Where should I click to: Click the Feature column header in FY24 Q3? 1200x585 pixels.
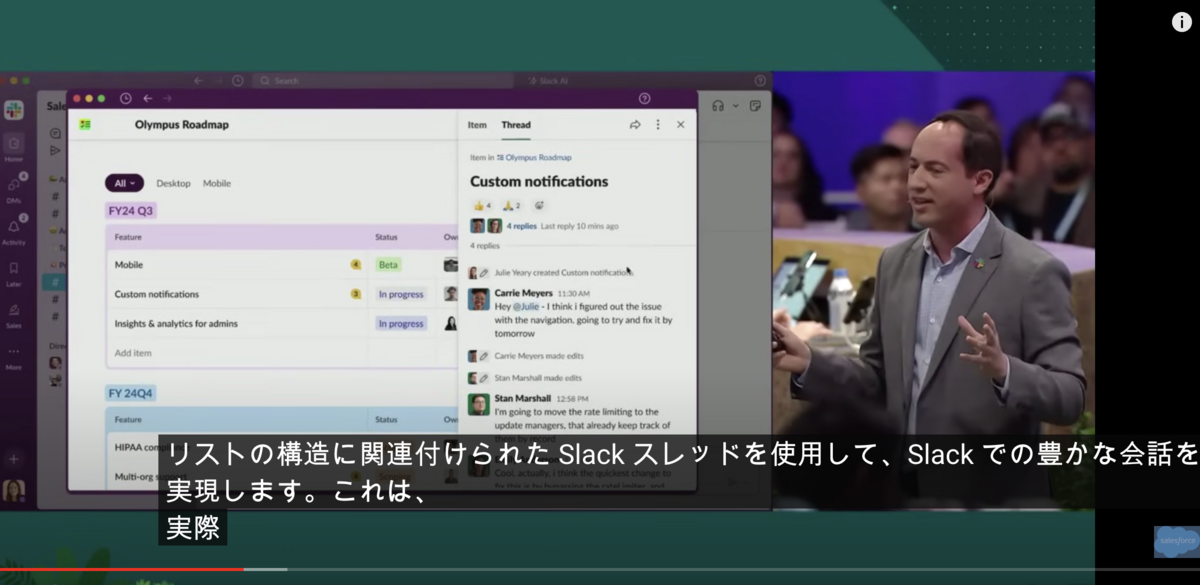click(x=128, y=237)
